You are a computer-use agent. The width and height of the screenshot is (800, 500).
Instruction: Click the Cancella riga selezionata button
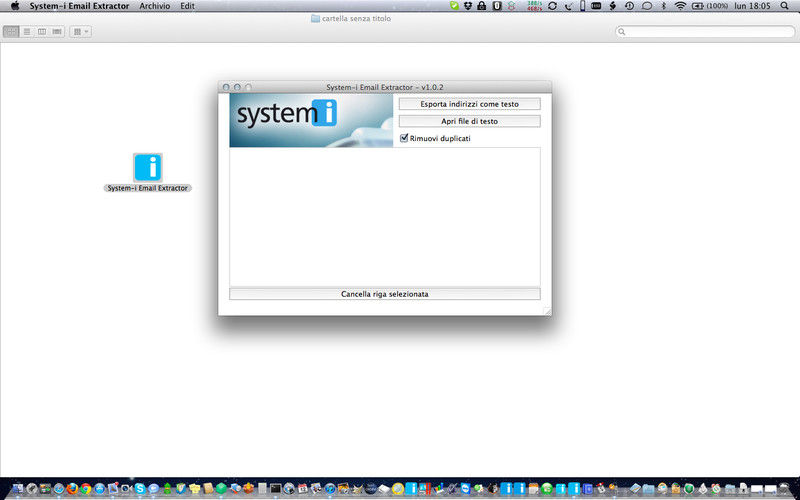pyautogui.click(x=385, y=294)
